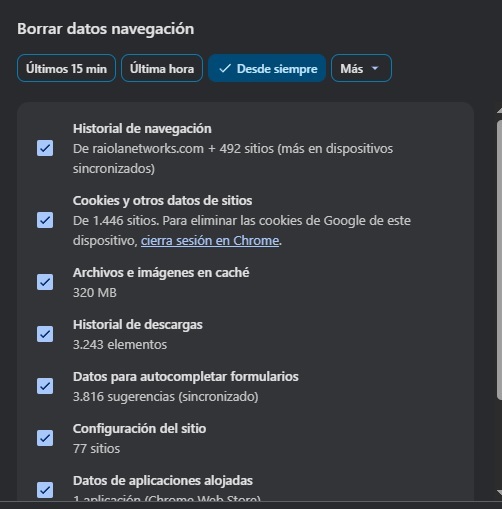Open the cierra sesión en Chrome link
The image size is (502, 509).
(210, 241)
